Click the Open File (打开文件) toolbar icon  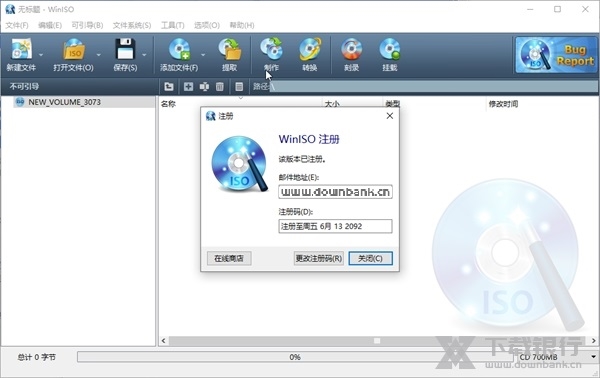[x=73, y=49]
